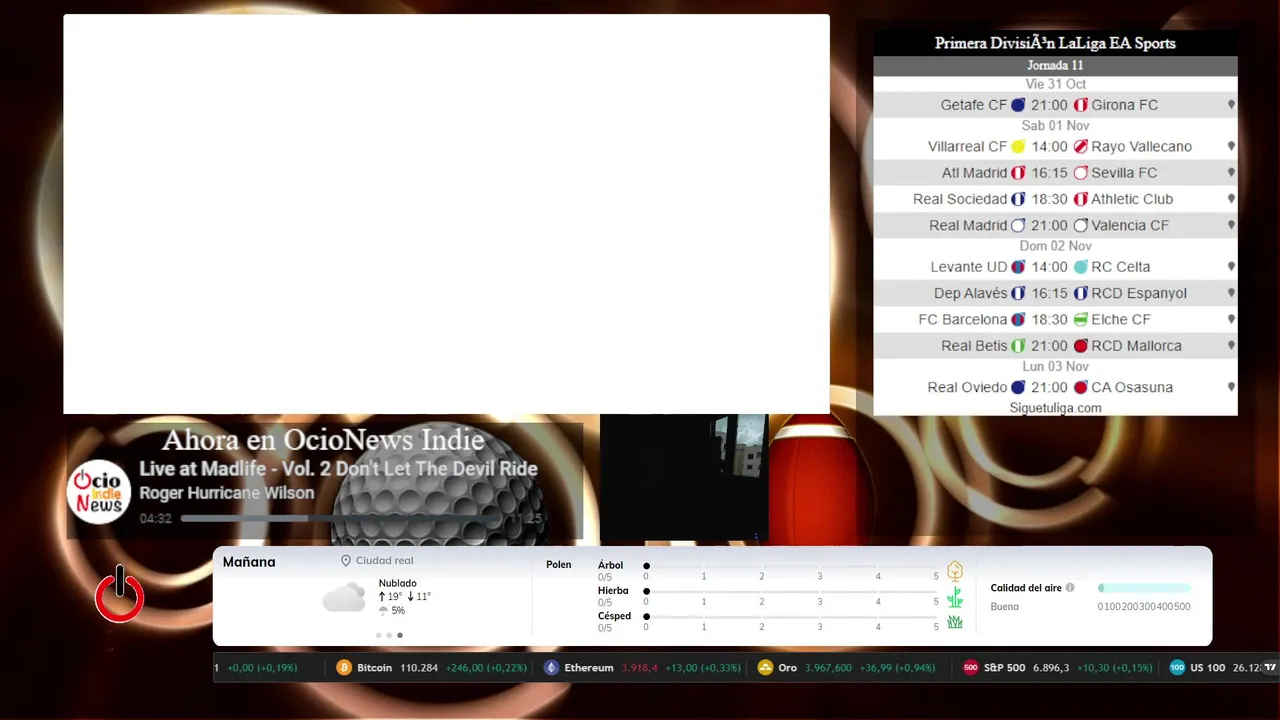Click the song title Live at Madlife

click(338, 469)
